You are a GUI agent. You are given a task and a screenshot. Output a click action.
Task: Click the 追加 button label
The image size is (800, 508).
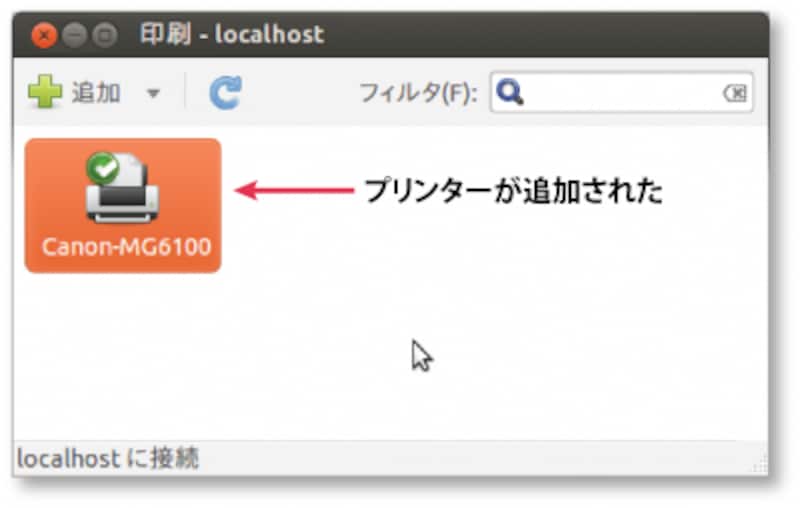tap(96, 93)
